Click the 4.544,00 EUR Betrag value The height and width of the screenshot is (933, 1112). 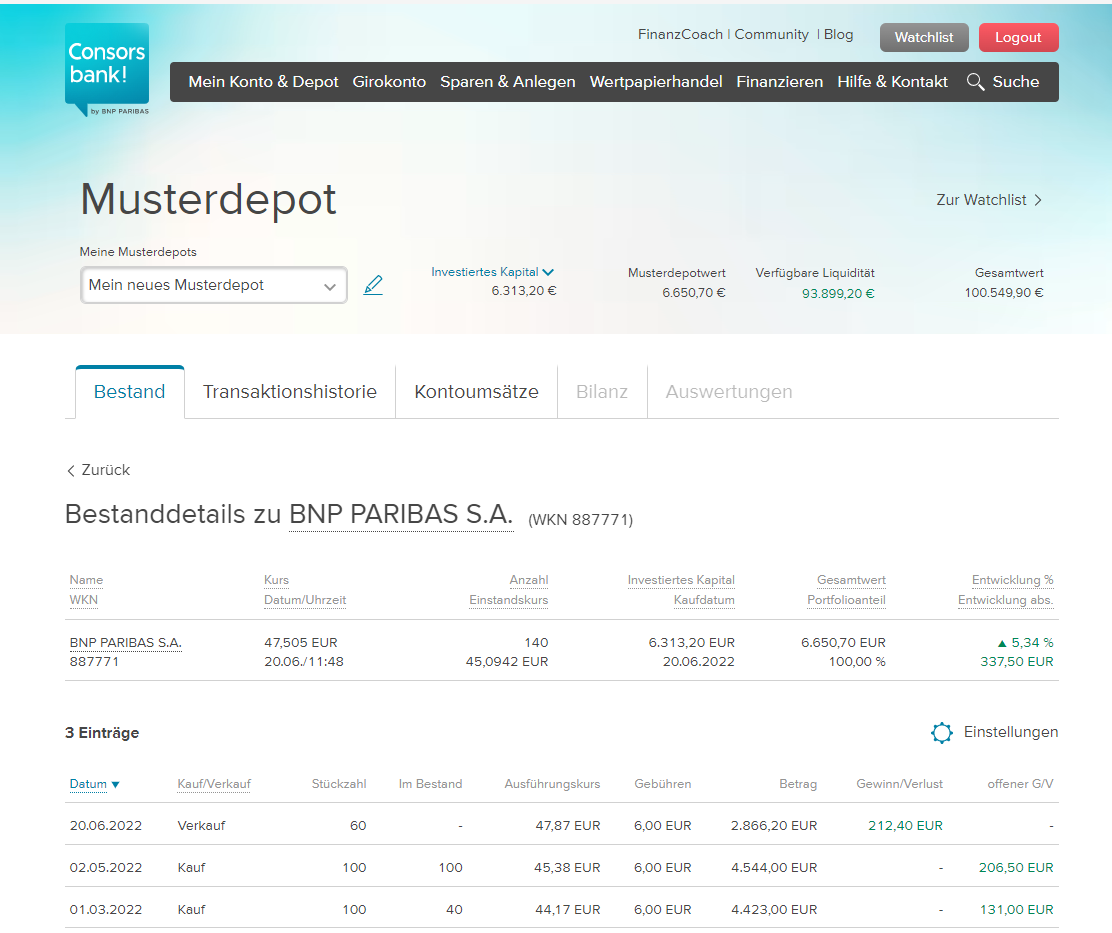pyautogui.click(x=774, y=868)
